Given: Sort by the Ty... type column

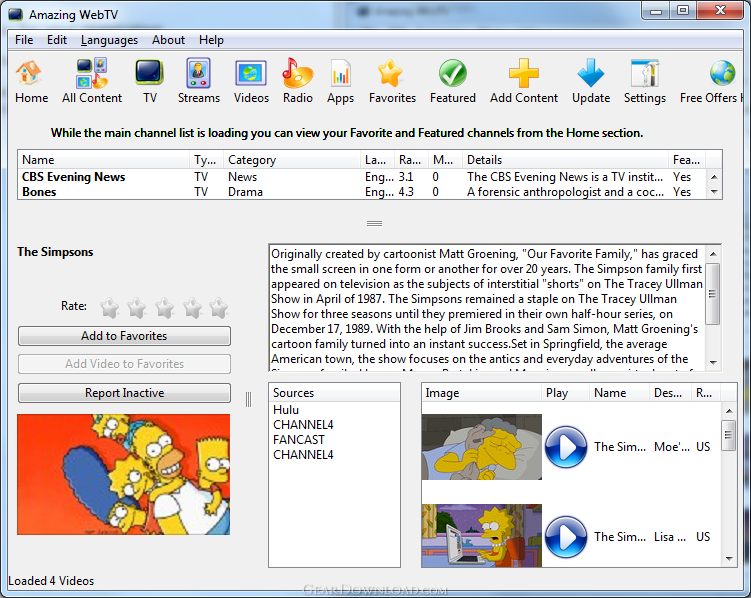Looking at the screenshot, I should pyautogui.click(x=206, y=159).
